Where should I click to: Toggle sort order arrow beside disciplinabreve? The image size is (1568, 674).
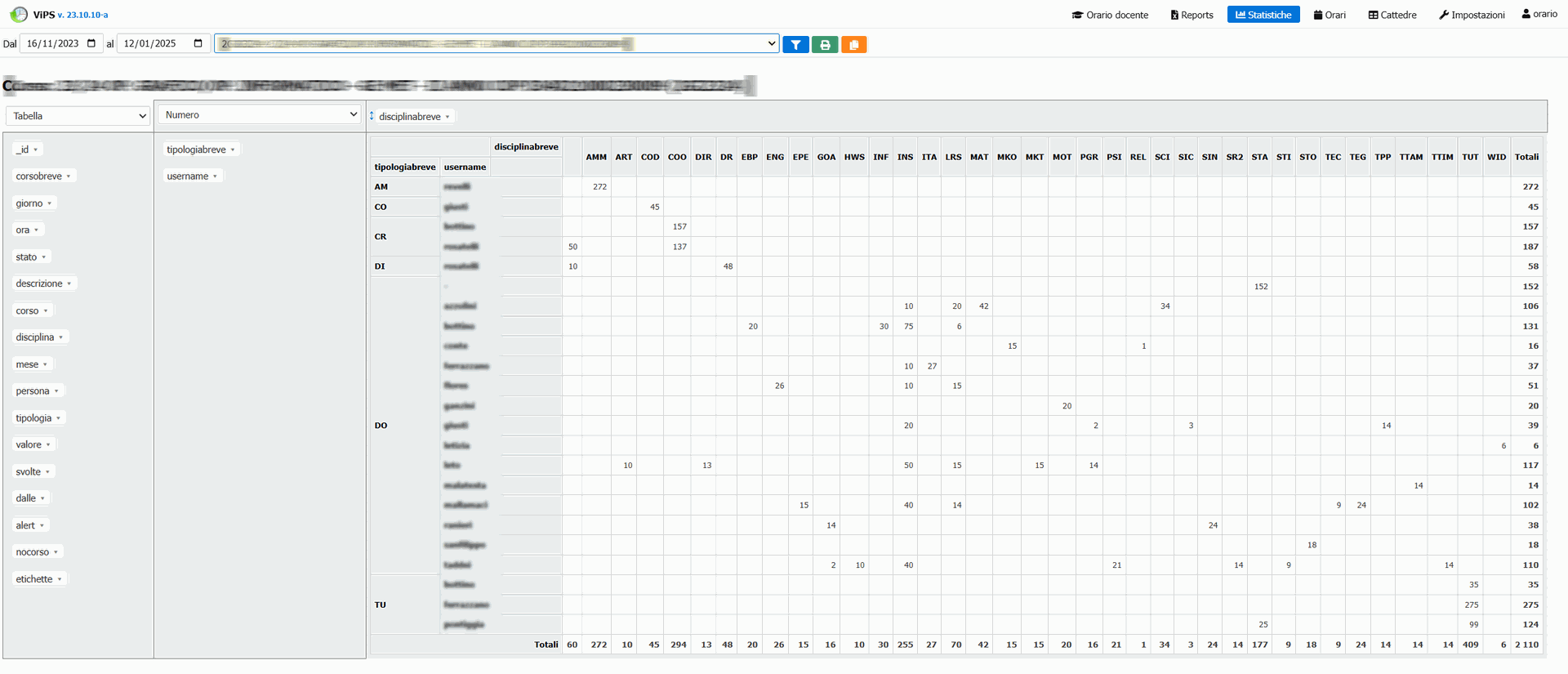coord(372,116)
